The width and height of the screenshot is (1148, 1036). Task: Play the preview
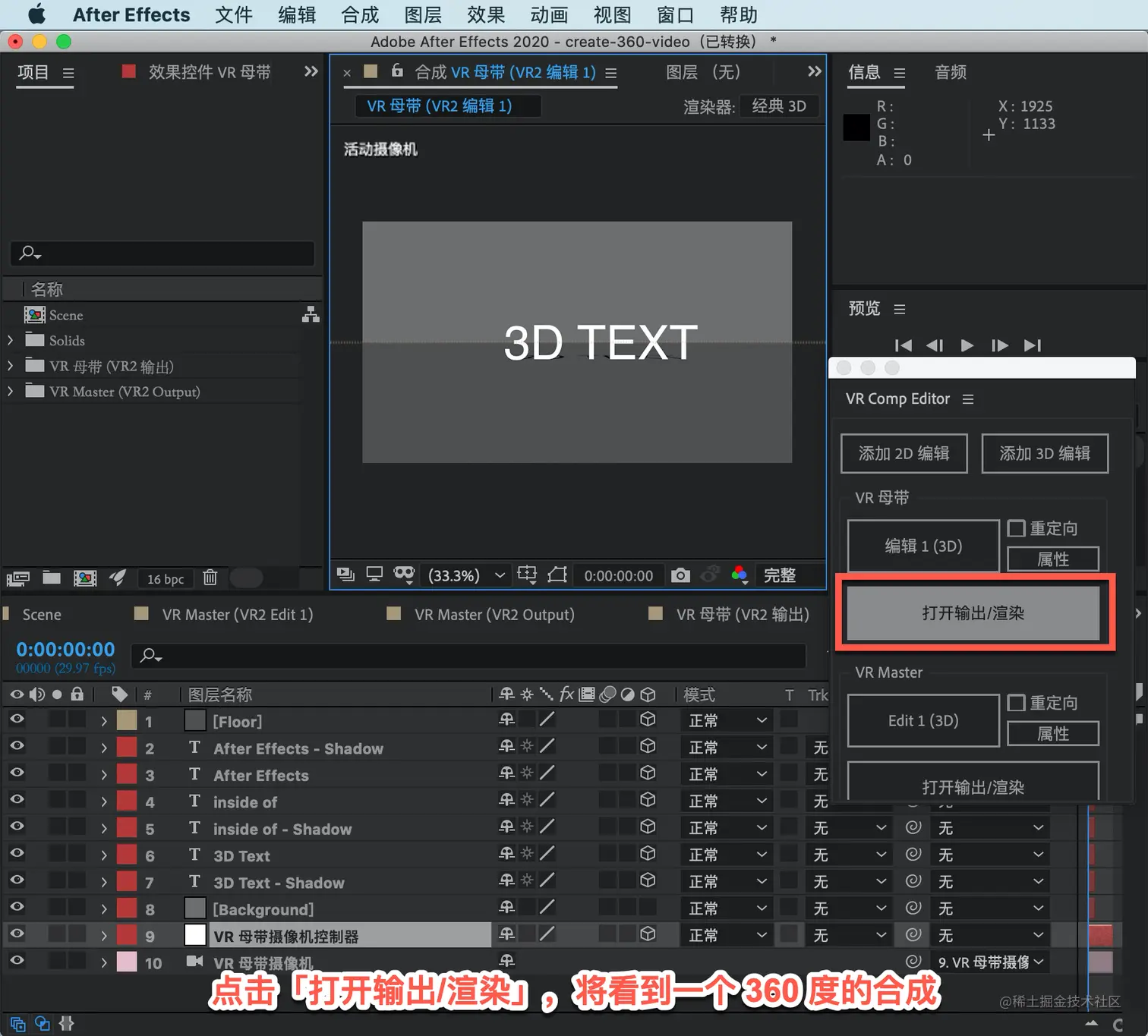967,345
